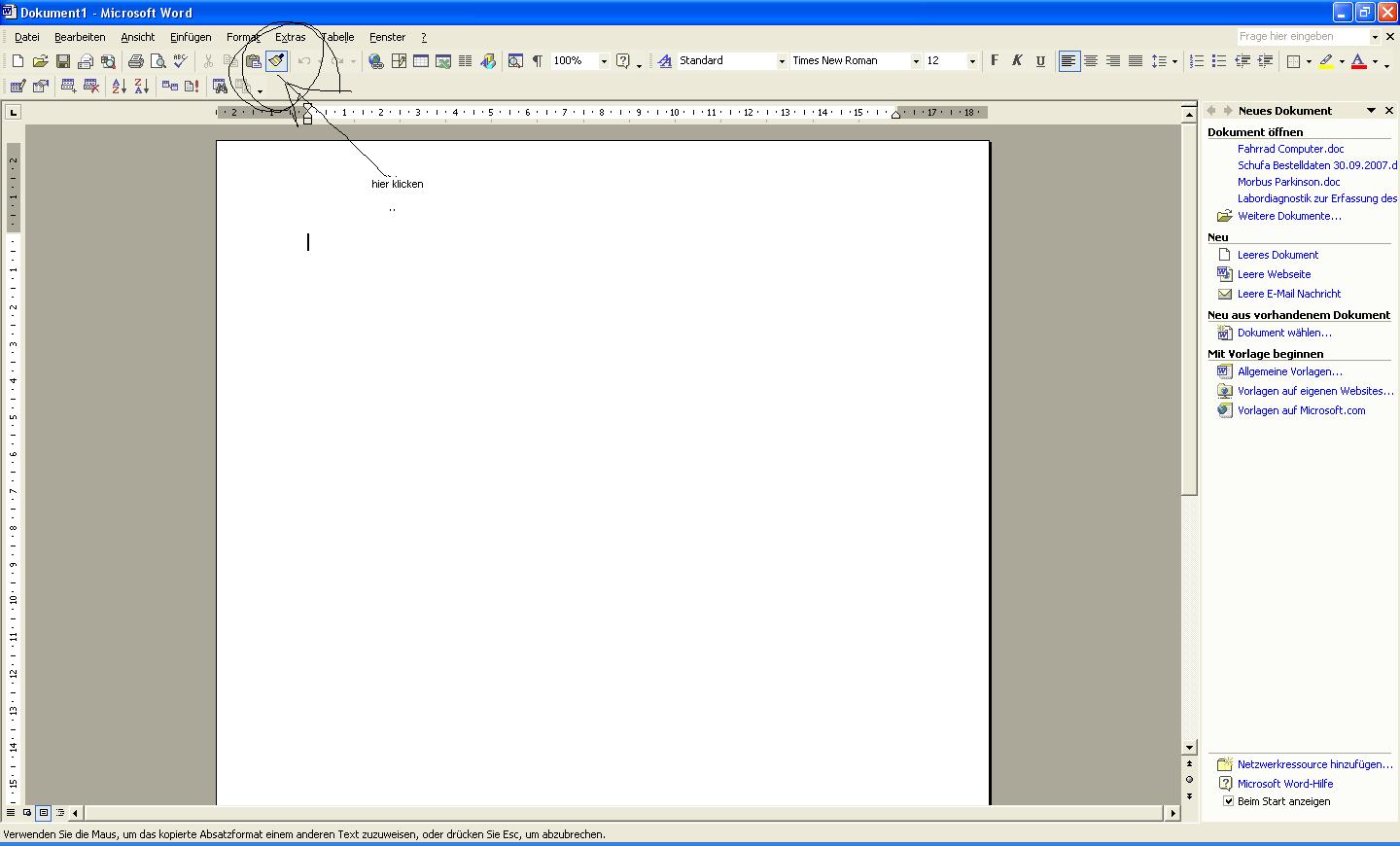Open the font size 12 dropdown

click(x=972, y=61)
